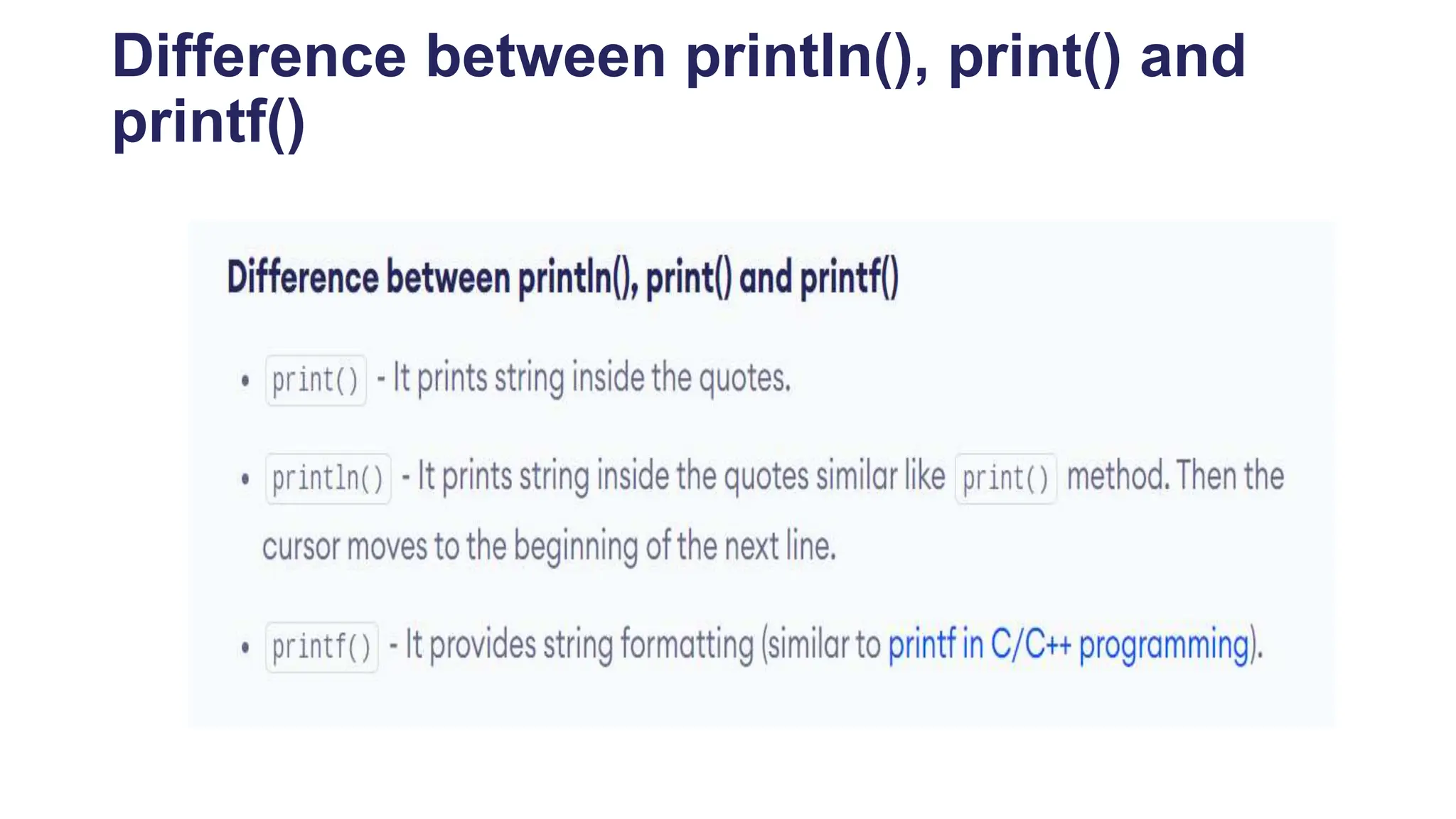Click 'printf()' on the title's second line
The width and height of the screenshot is (1456, 819).
[208, 122]
